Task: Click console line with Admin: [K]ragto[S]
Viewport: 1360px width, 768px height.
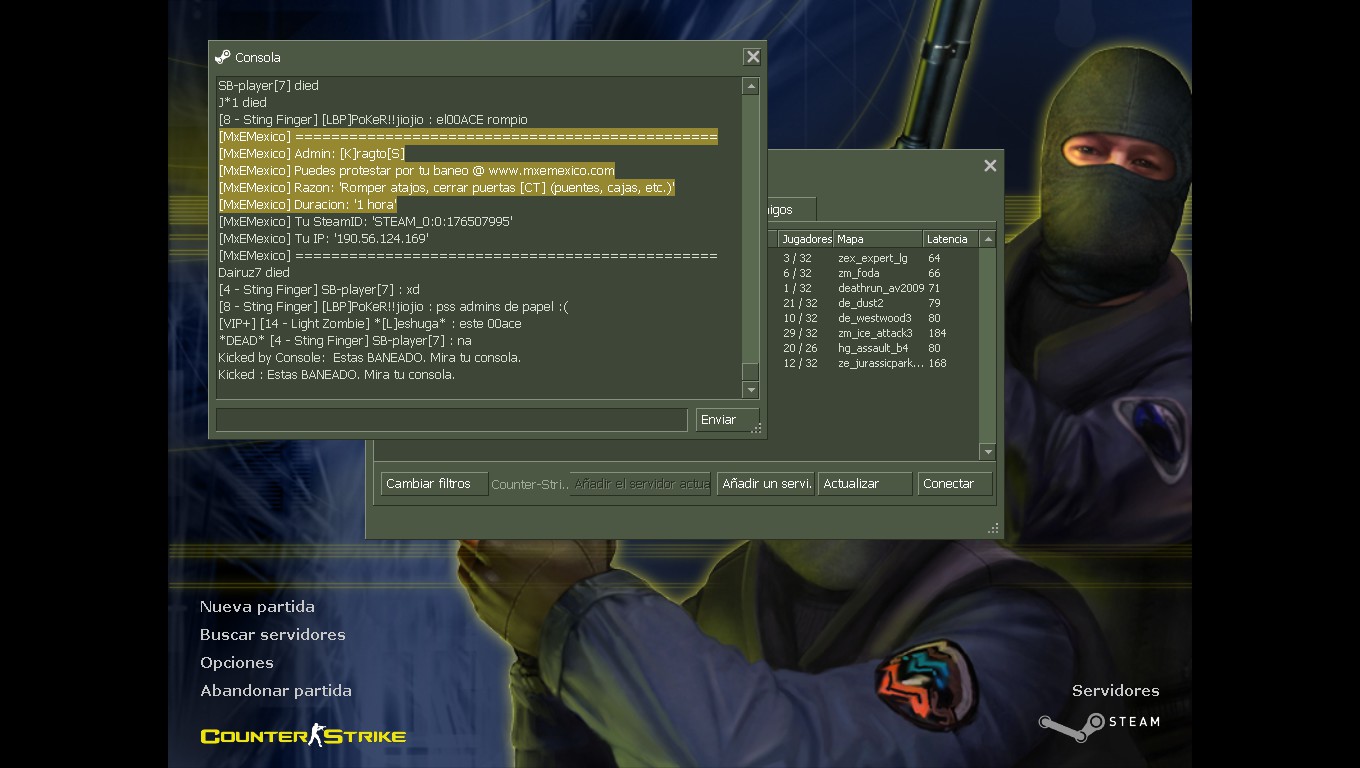Action: (312, 154)
